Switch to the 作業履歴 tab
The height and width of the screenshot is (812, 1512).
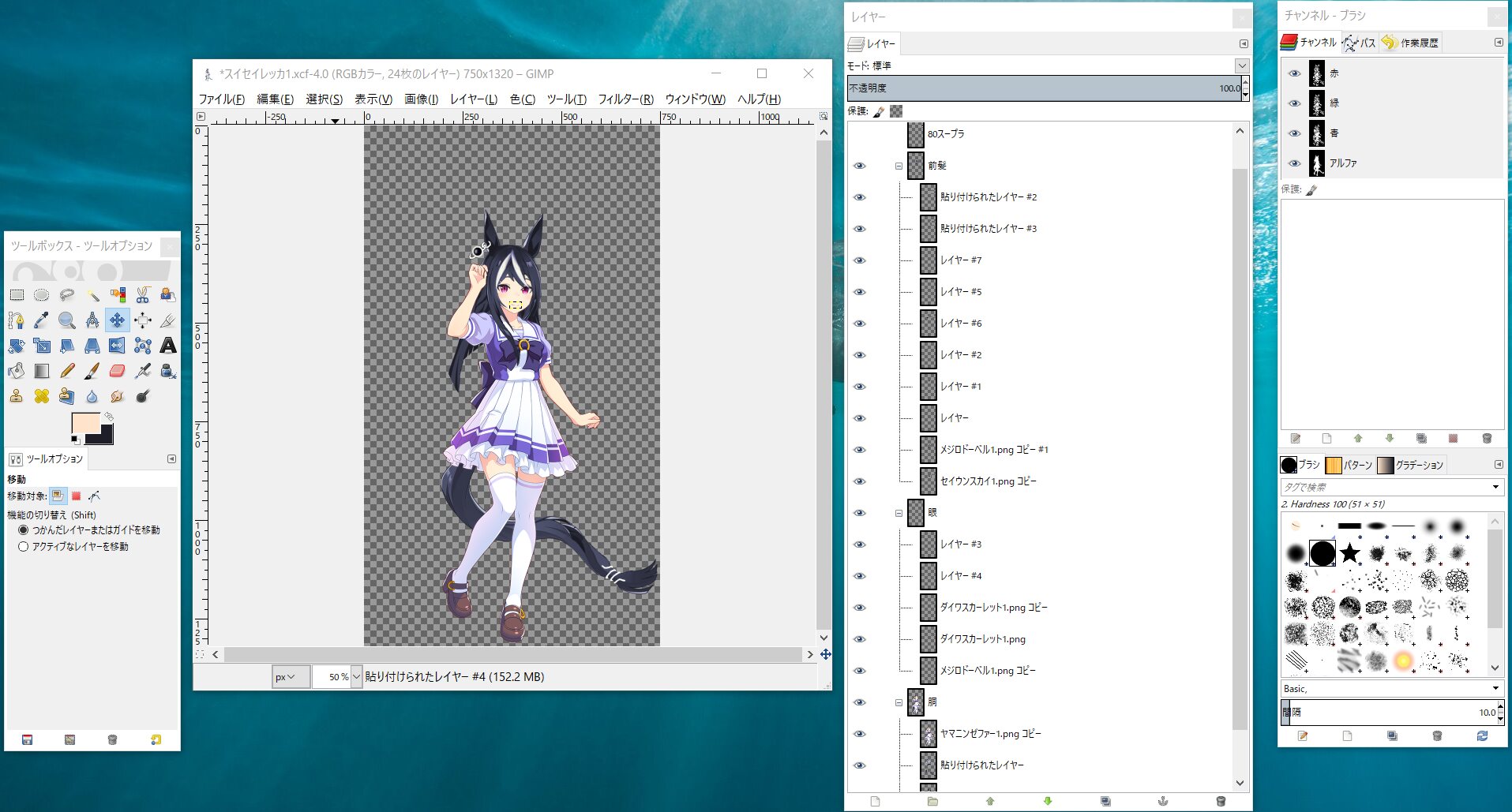click(1410, 43)
